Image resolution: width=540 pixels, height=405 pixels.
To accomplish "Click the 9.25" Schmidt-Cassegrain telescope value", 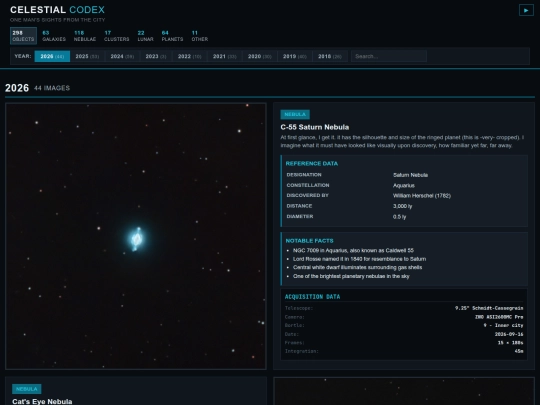I will click(x=489, y=308).
